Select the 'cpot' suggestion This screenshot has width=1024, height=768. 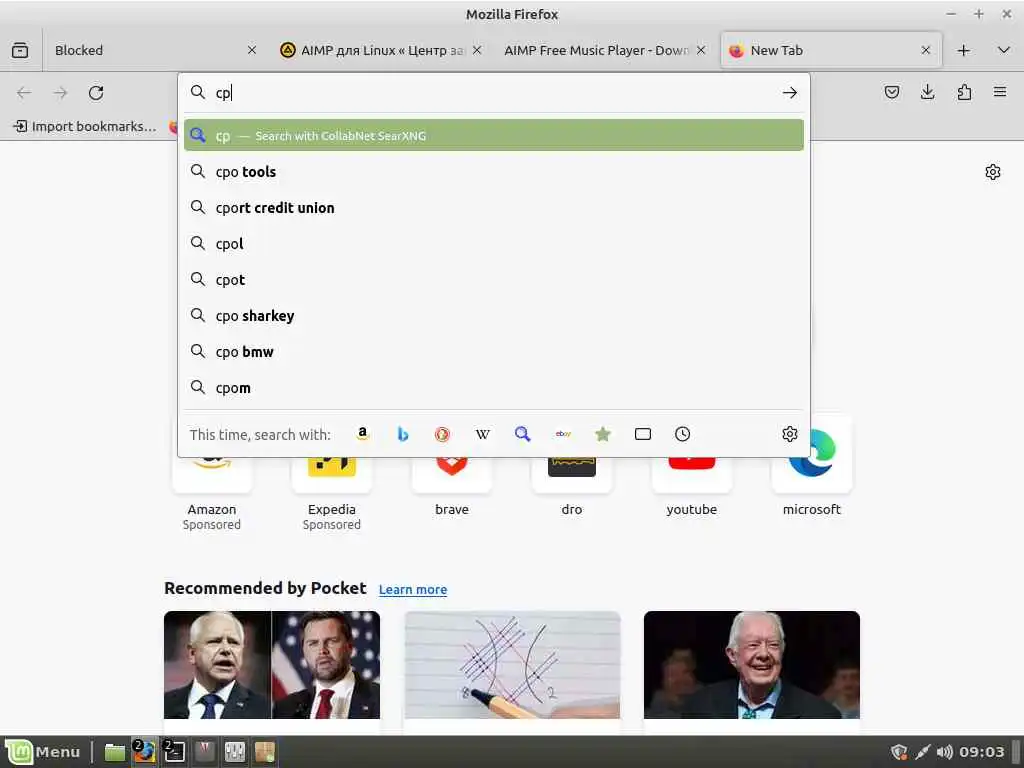pyautogui.click(x=494, y=280)
